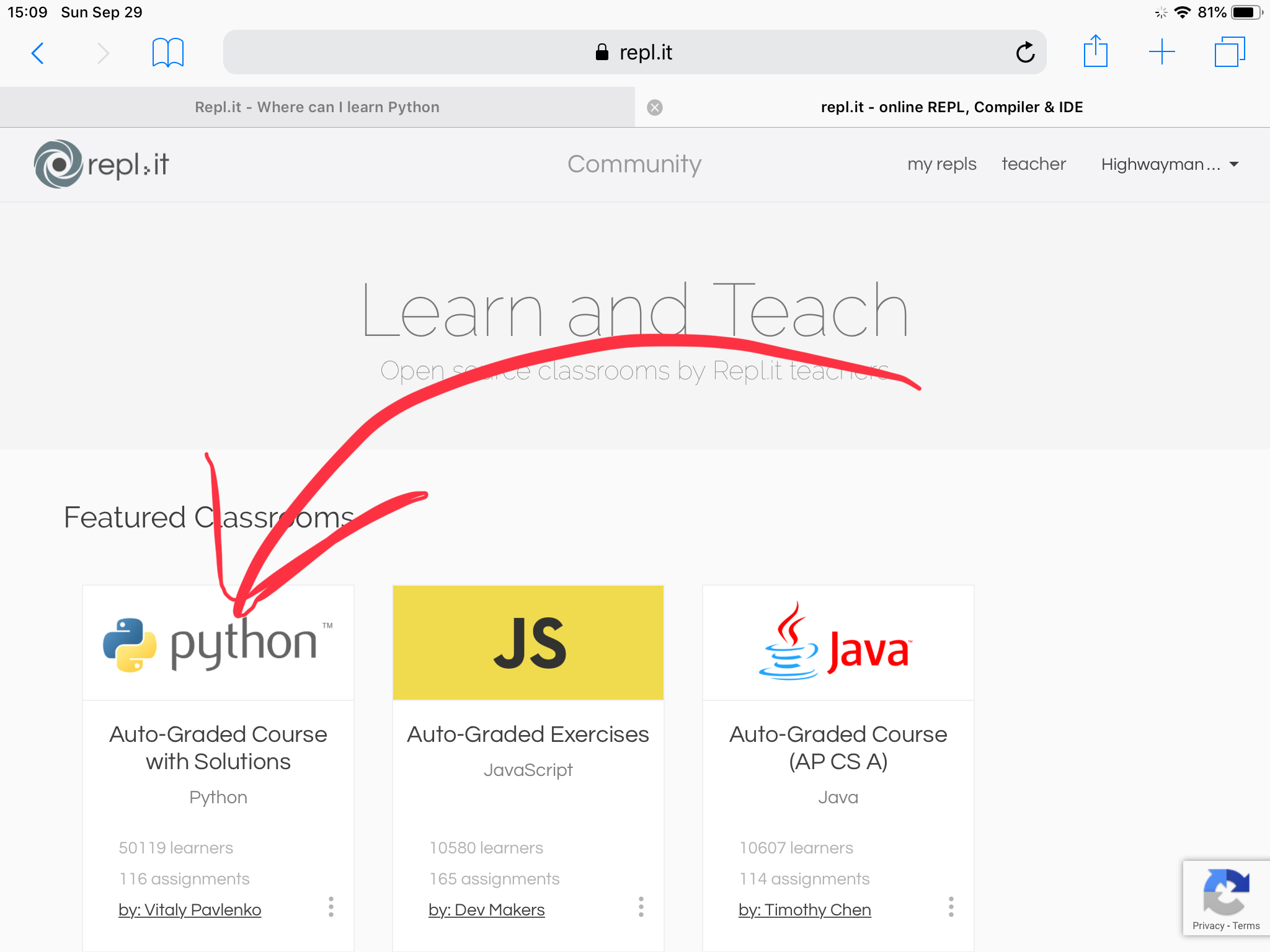
Task: Select the 'online REPL, Compiler & IDE' tab
Action: (952, 107)
